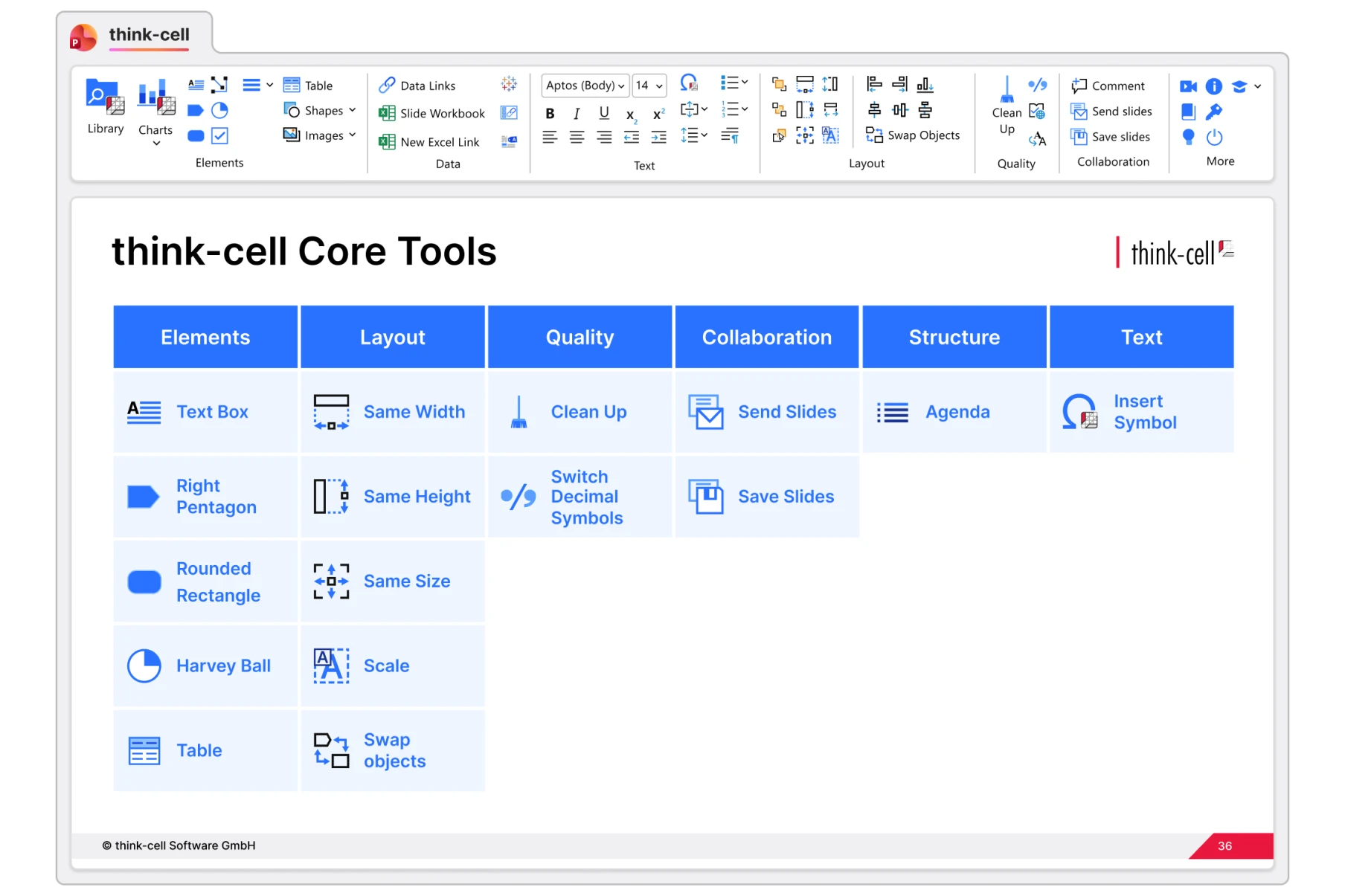Open the font size 14 dropdown
Viewport: 1345px width, 896px height.
pyautogui.click(x=649, y=86)
